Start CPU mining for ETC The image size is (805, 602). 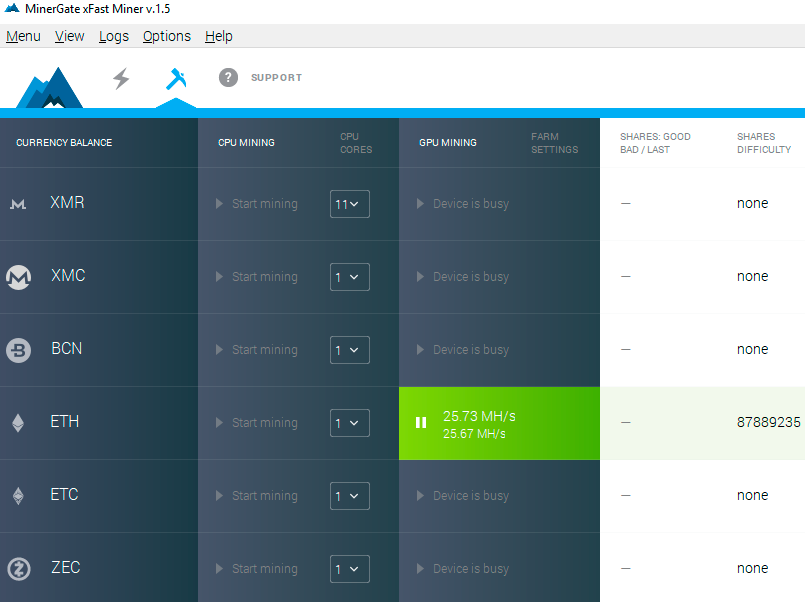tap(255, 495)
